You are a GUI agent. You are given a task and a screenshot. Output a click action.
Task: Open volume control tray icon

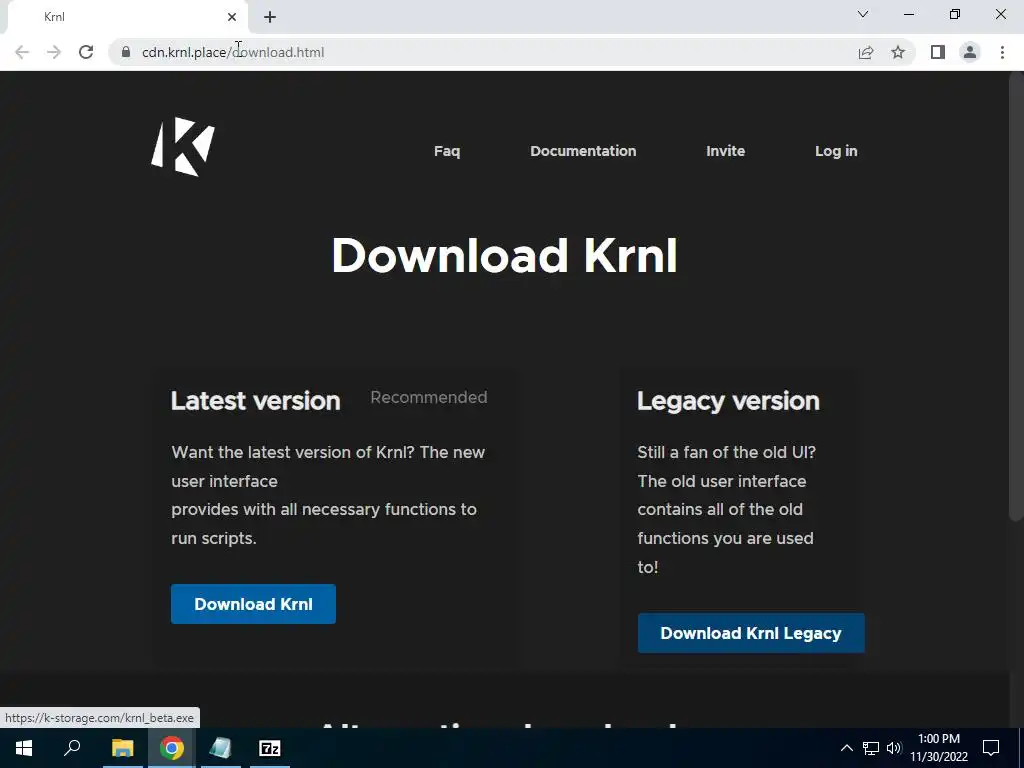894,748
